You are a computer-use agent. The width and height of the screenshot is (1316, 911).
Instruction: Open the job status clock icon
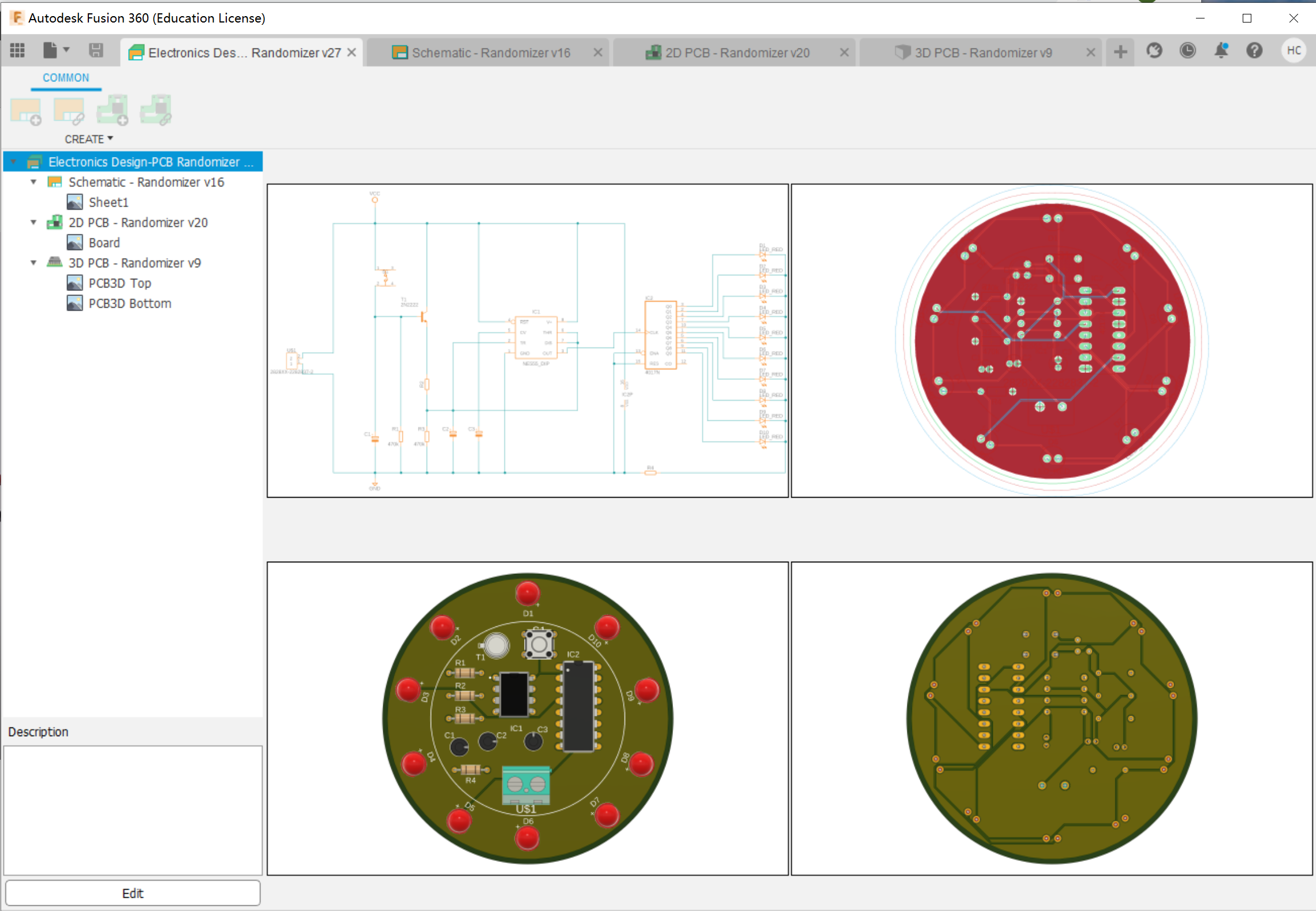coord(1188,51)
